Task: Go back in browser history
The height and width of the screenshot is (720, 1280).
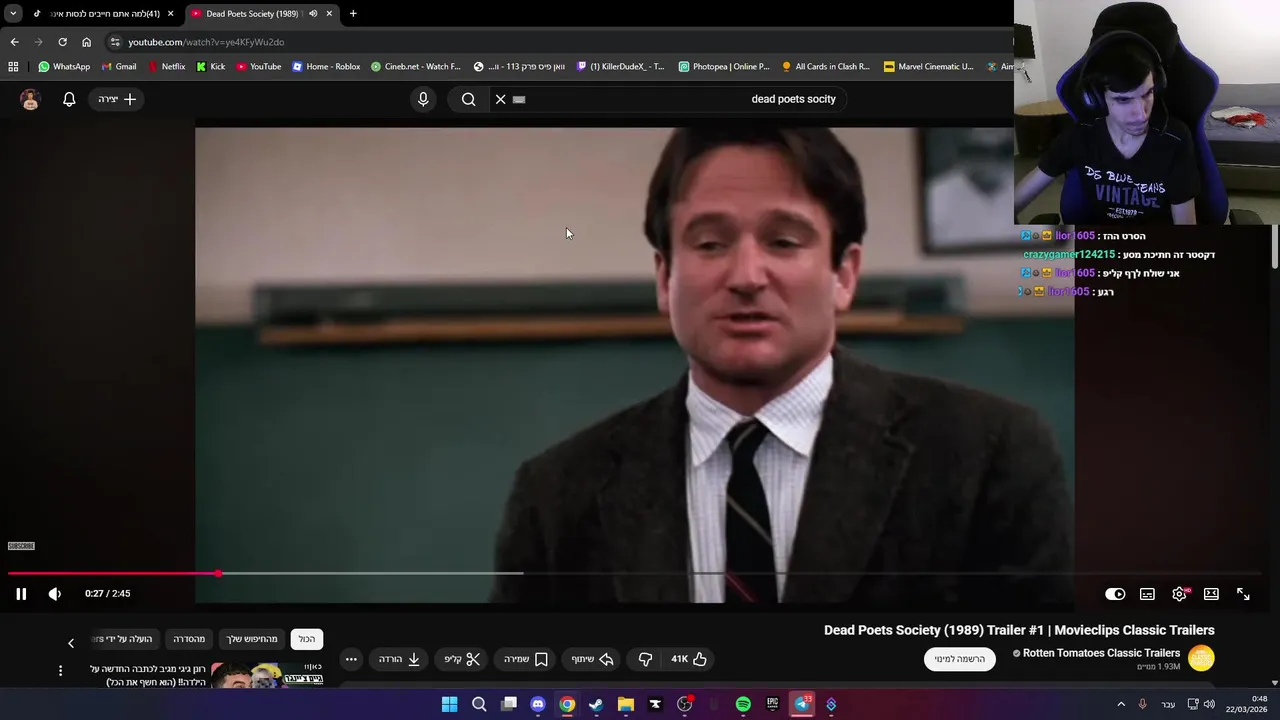Action: tap(14, 42)
